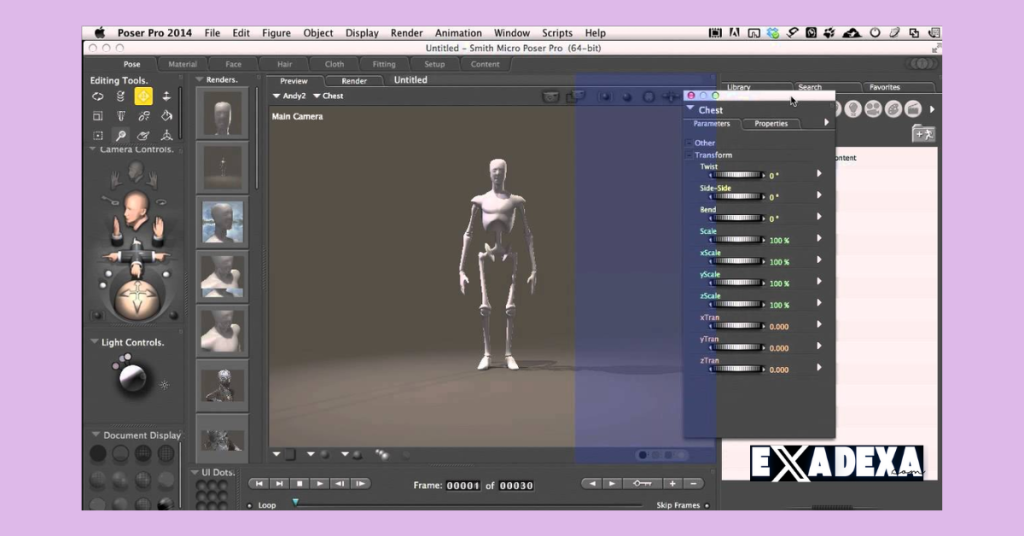The image size is (1024, 536).
Task: Select the Twist editing tool
Action: 121,97
